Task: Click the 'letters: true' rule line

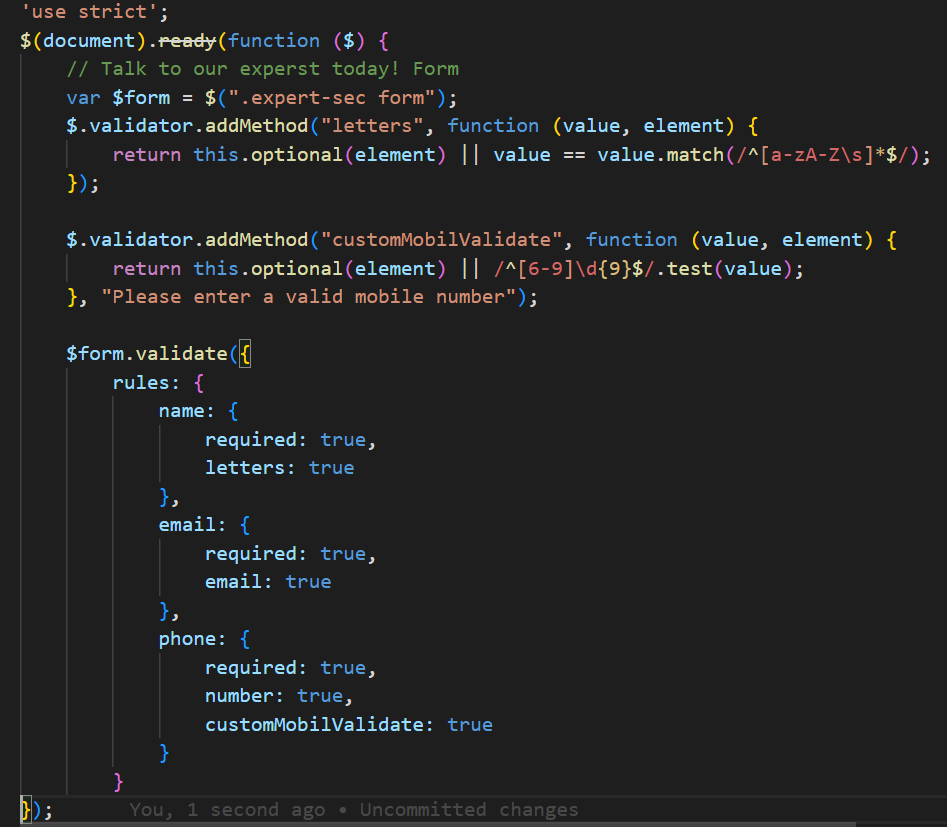Action: 280,468
